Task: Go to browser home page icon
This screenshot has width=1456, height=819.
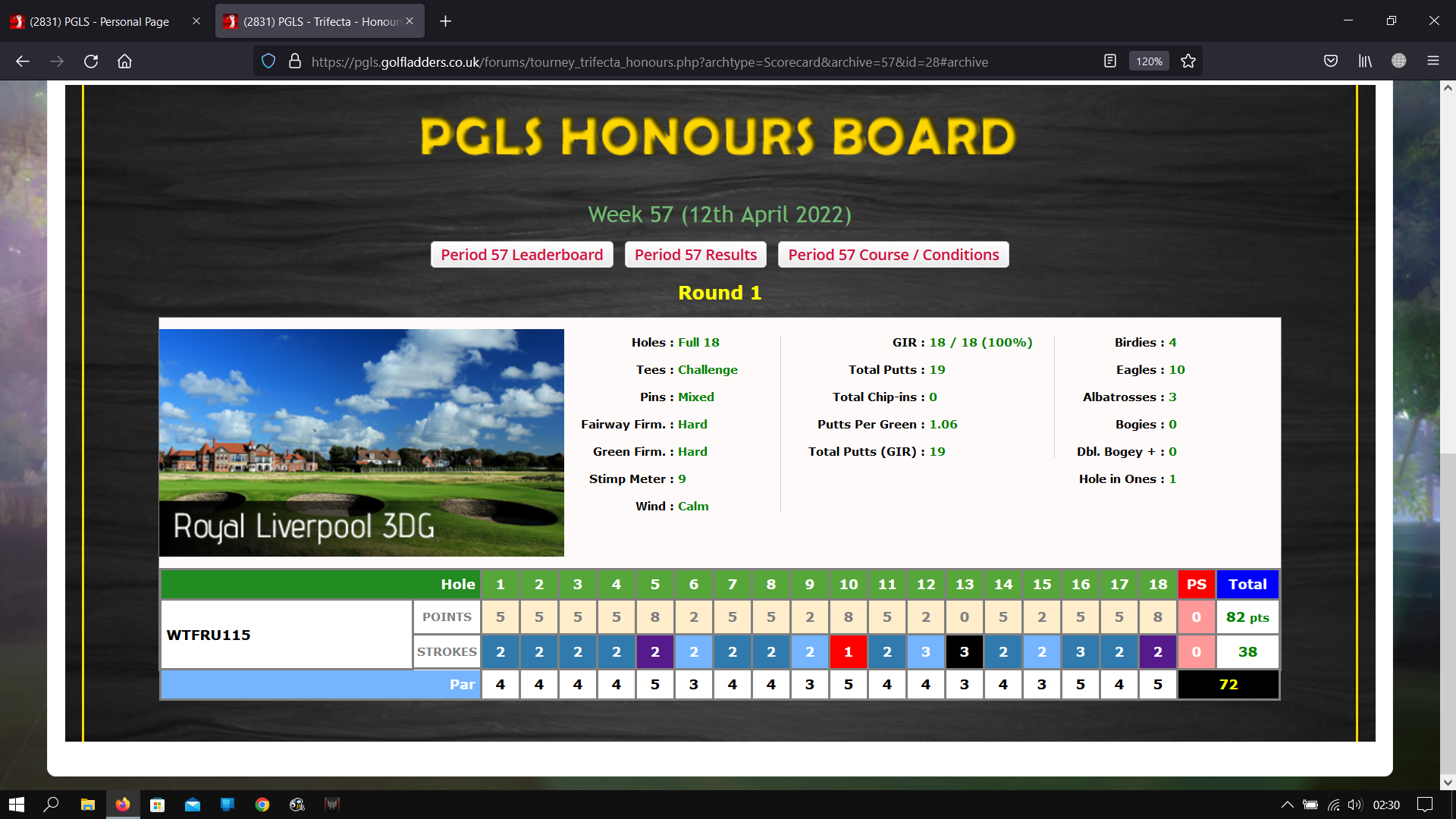Action: pos(124,61)
